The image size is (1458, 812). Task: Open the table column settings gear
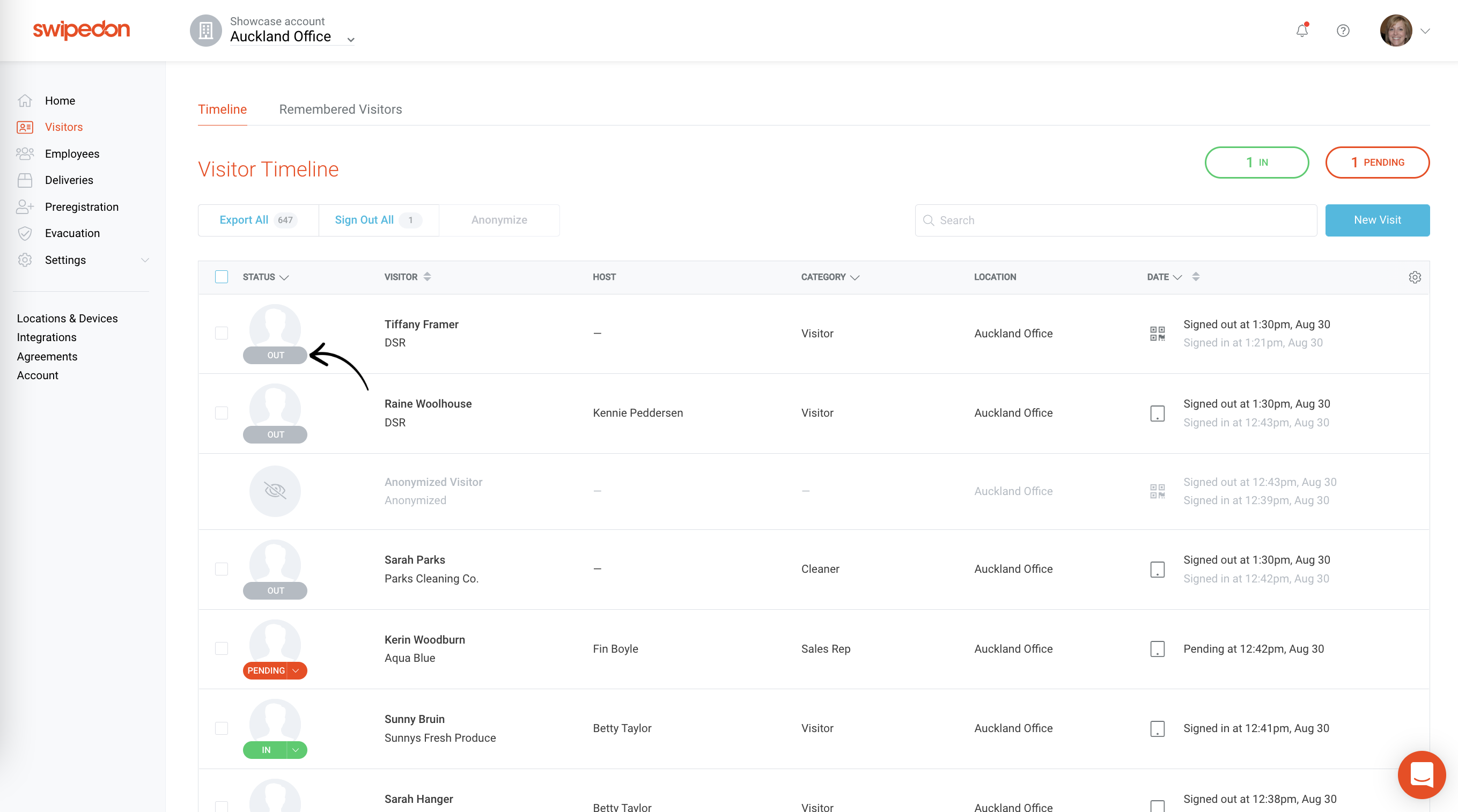pyautogui.click(x=1415, y=277)
